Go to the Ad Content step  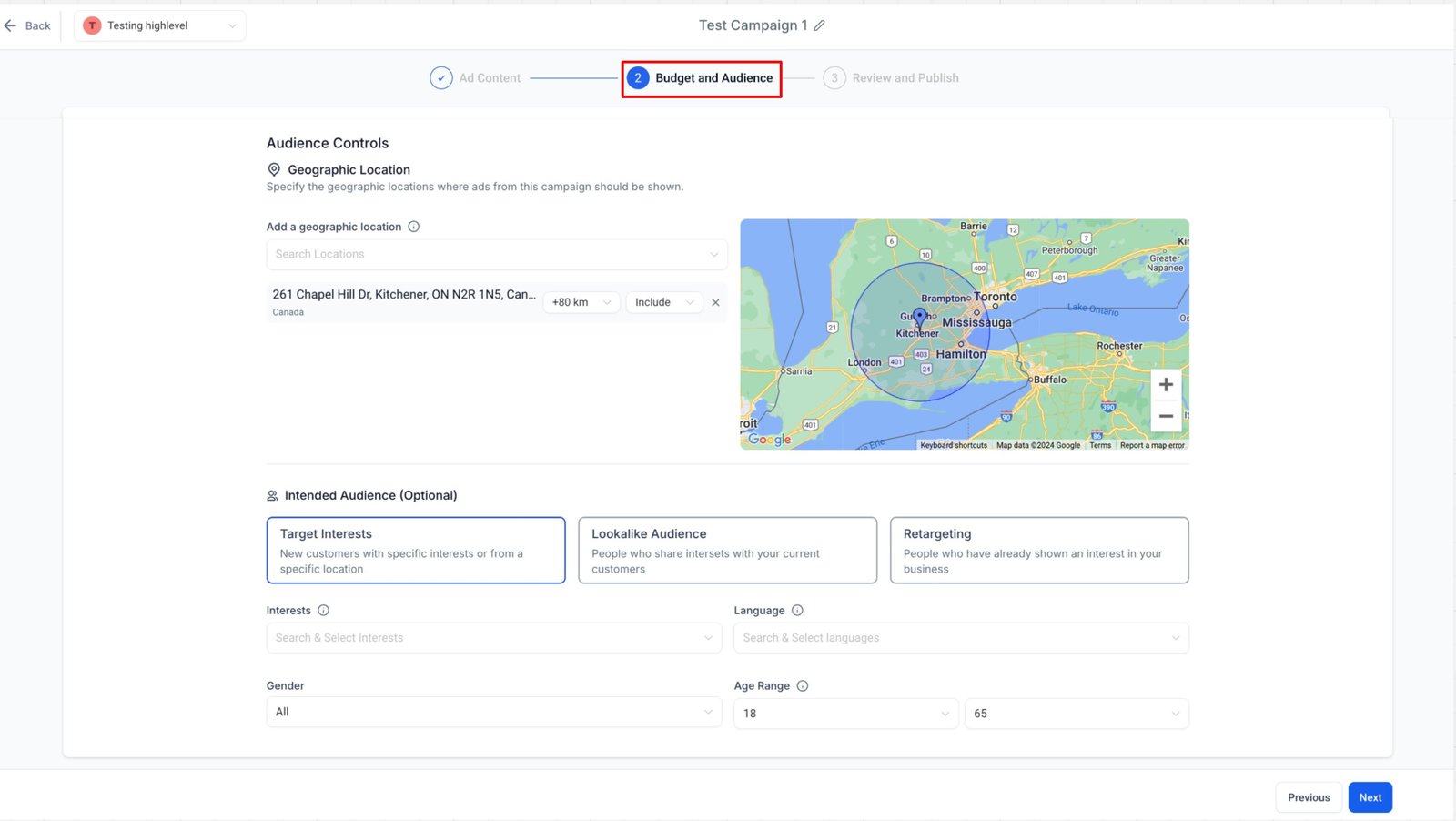pyautogui.click(x=476, y=78)
